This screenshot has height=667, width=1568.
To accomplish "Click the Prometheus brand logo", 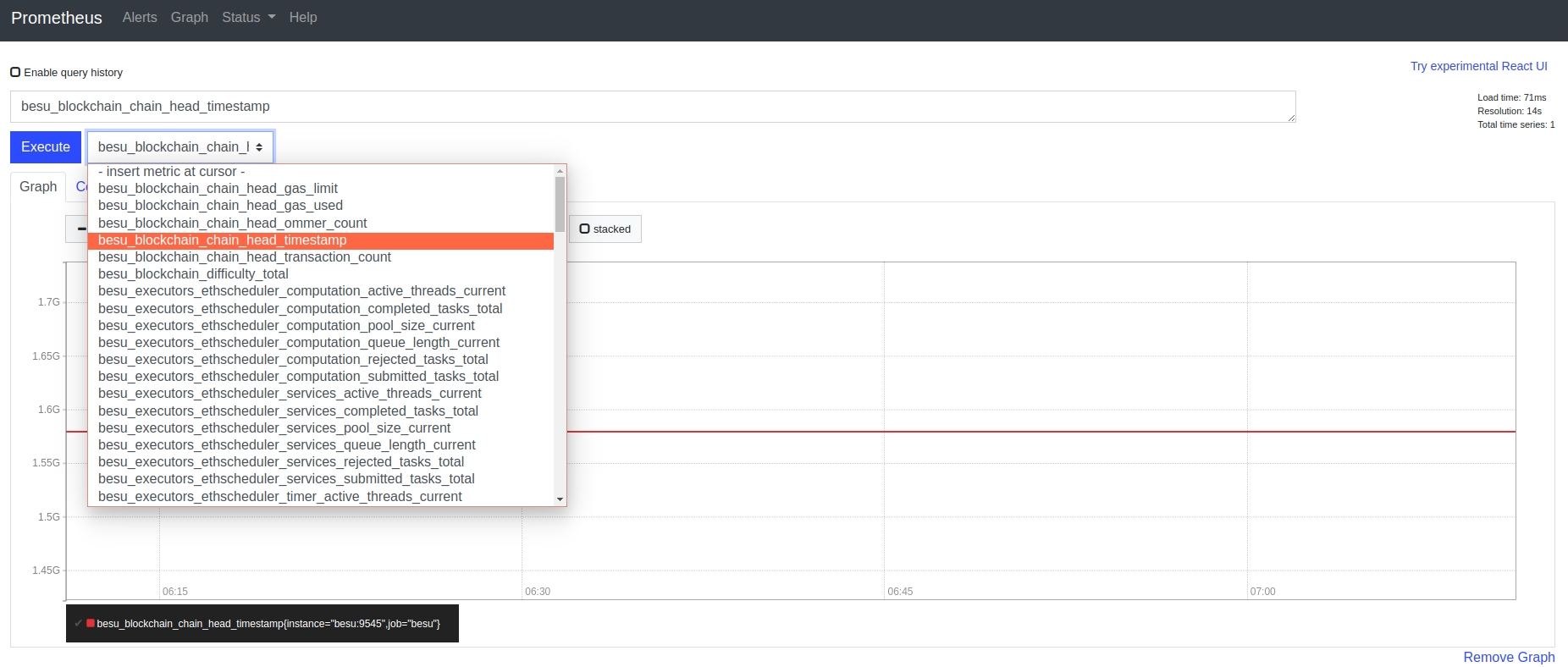I will pos(57,18).
